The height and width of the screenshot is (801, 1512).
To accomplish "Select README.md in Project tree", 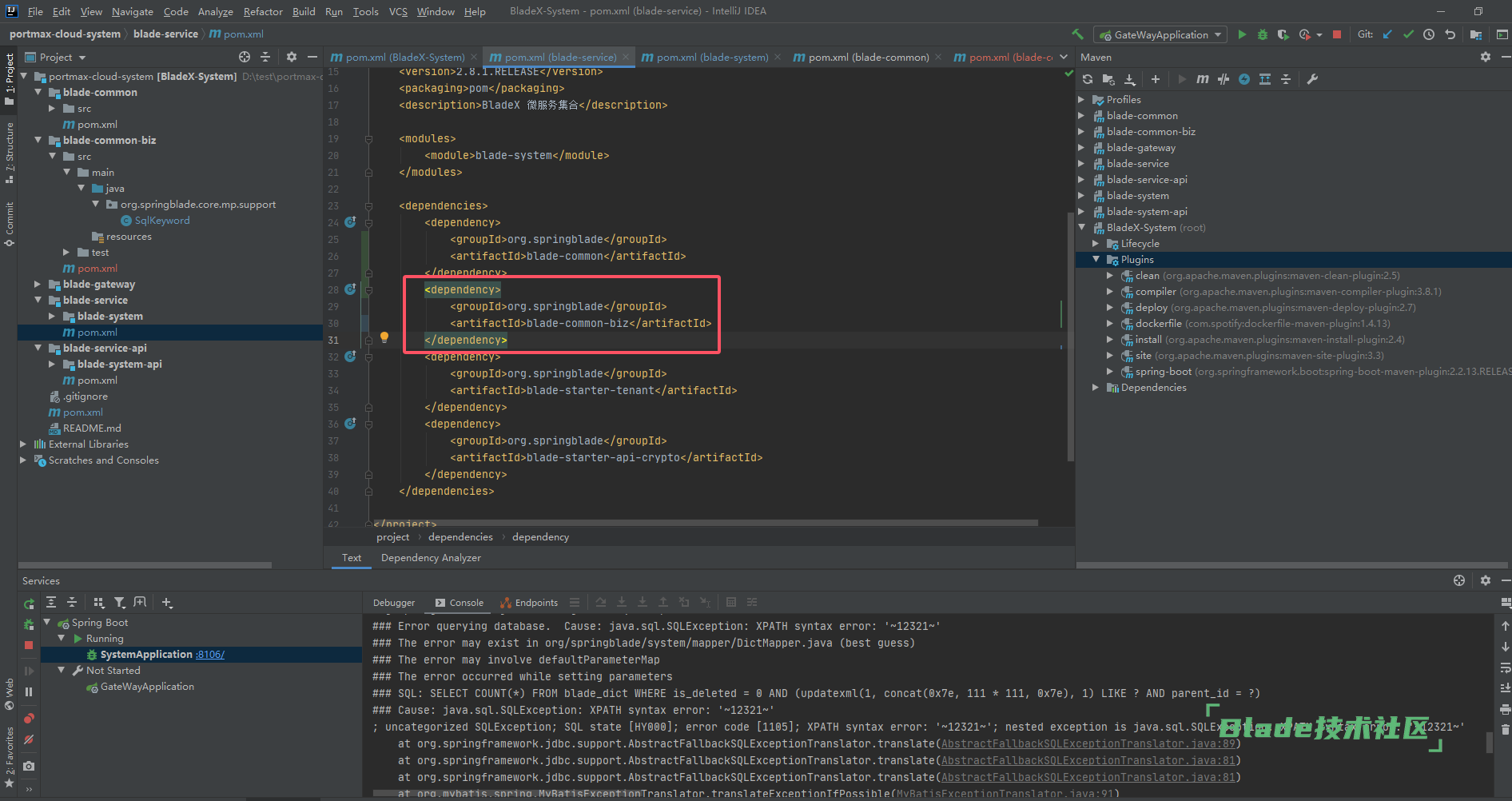I will click(92, 428).
